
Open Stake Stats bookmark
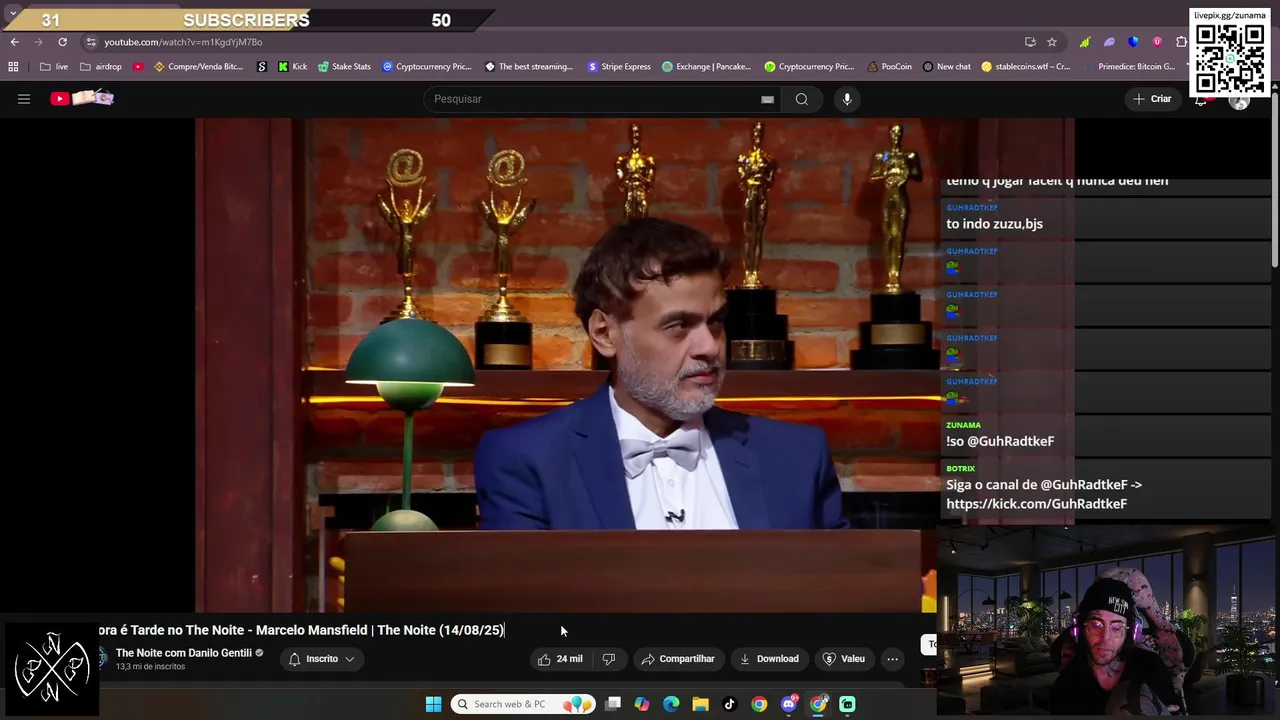(x=344, y=67)
